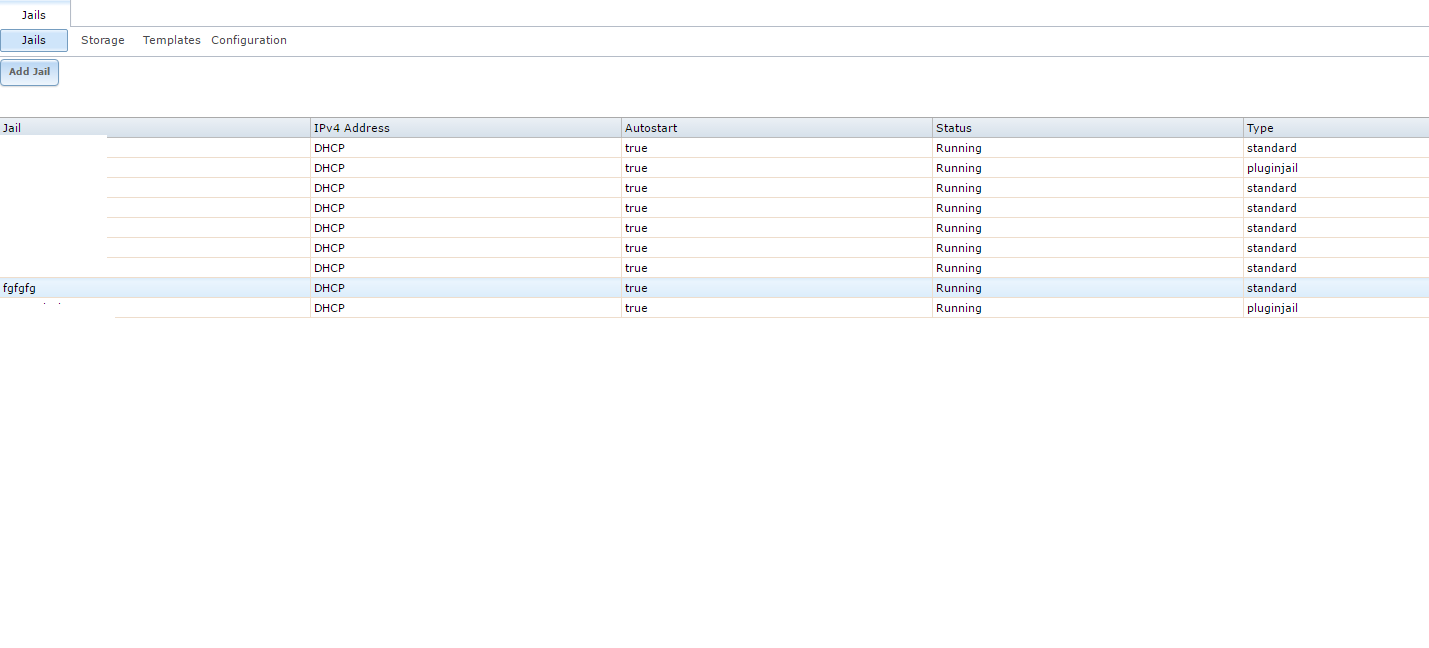The width and height of the screenshot is (1429, 648).
Task: Select the top-level Jails tab
Action: click(x=34, y=15)
